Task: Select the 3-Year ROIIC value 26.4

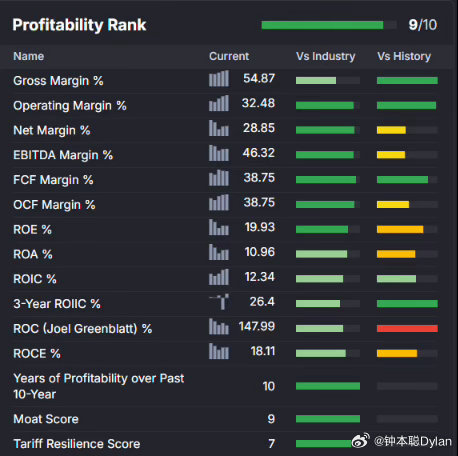Action: click(262, 301)
